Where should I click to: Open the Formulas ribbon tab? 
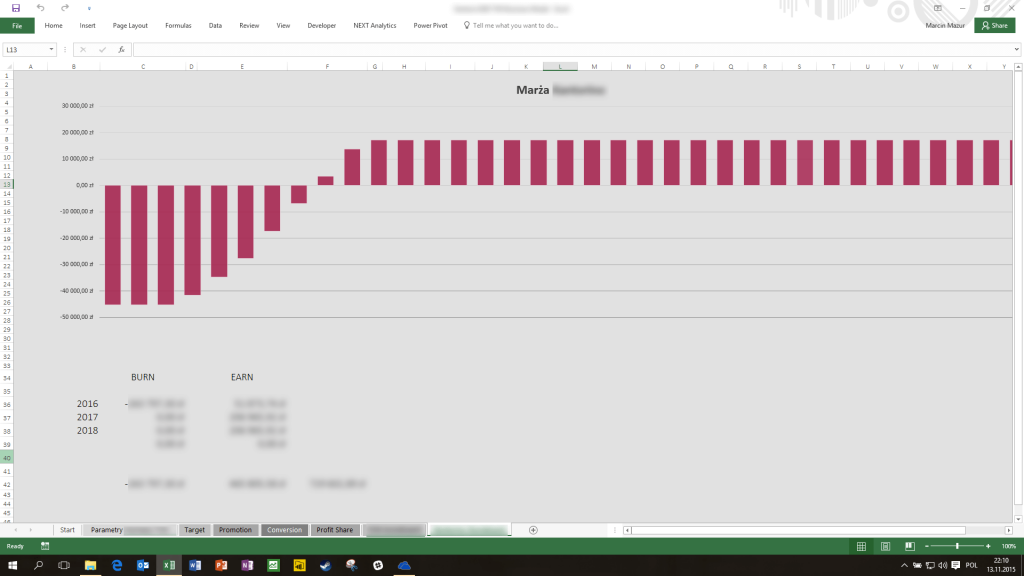tap(178, 25)
